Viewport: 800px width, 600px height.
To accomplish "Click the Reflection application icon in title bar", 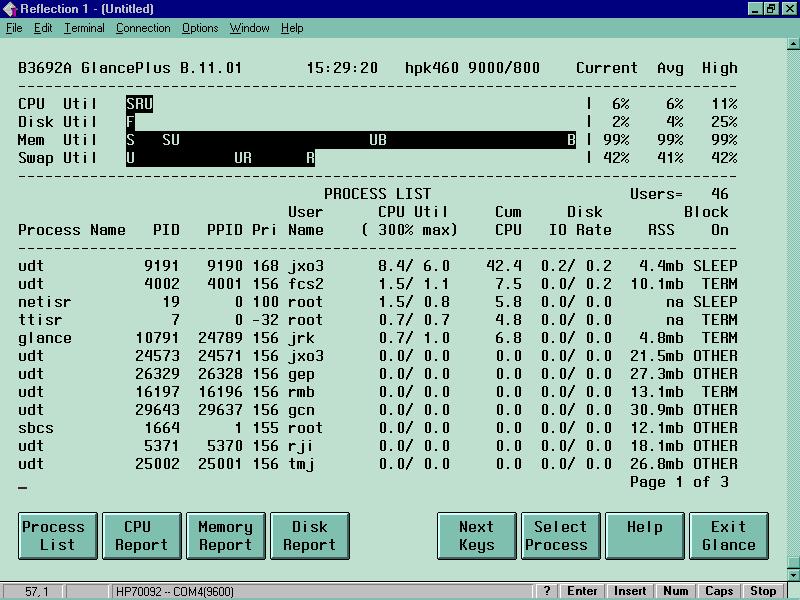I will pyautogui.click(x=10, y=9).
